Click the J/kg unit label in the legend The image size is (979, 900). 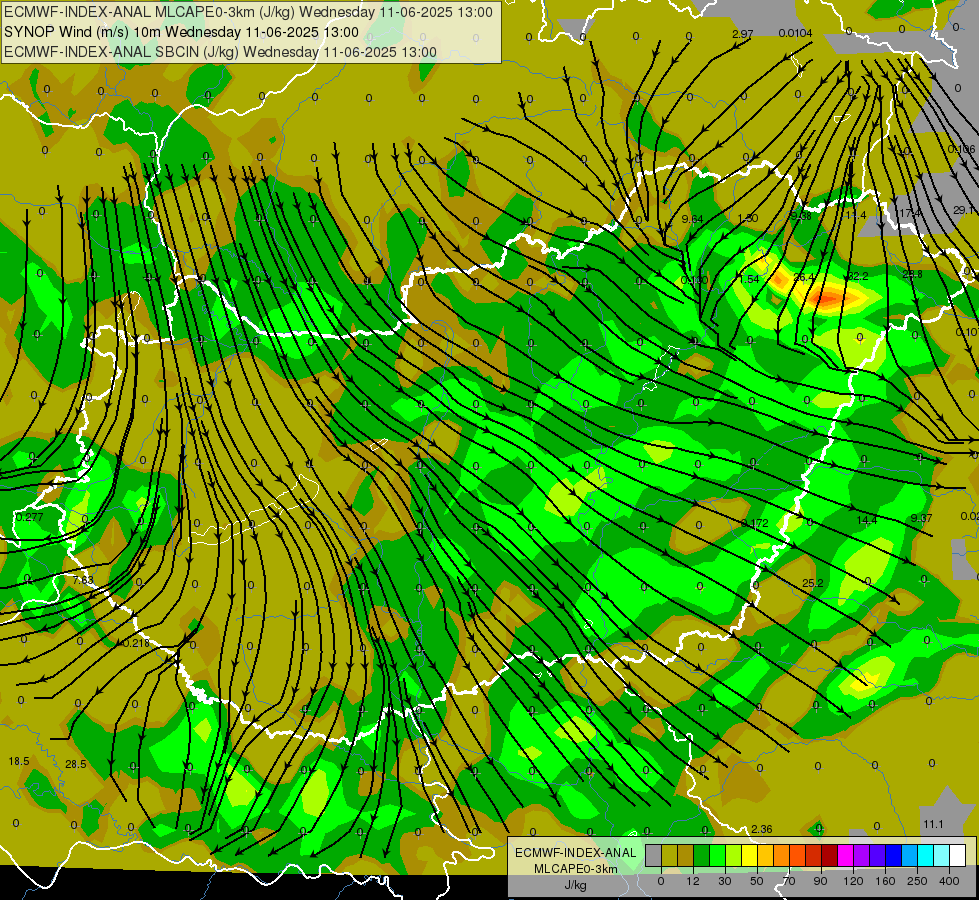(x=575, y=885)
